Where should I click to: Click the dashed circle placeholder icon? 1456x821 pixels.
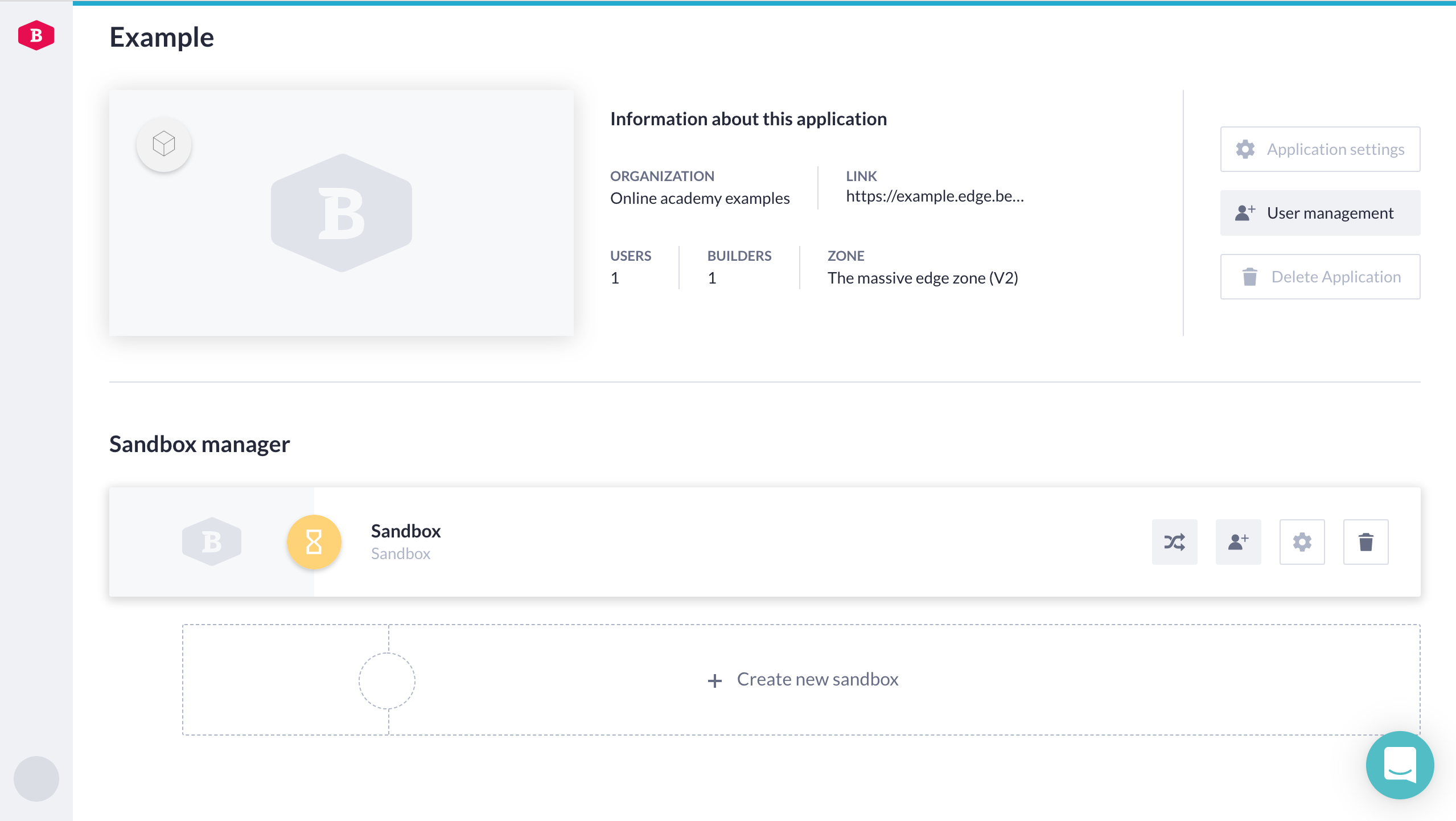coord(388,680)
